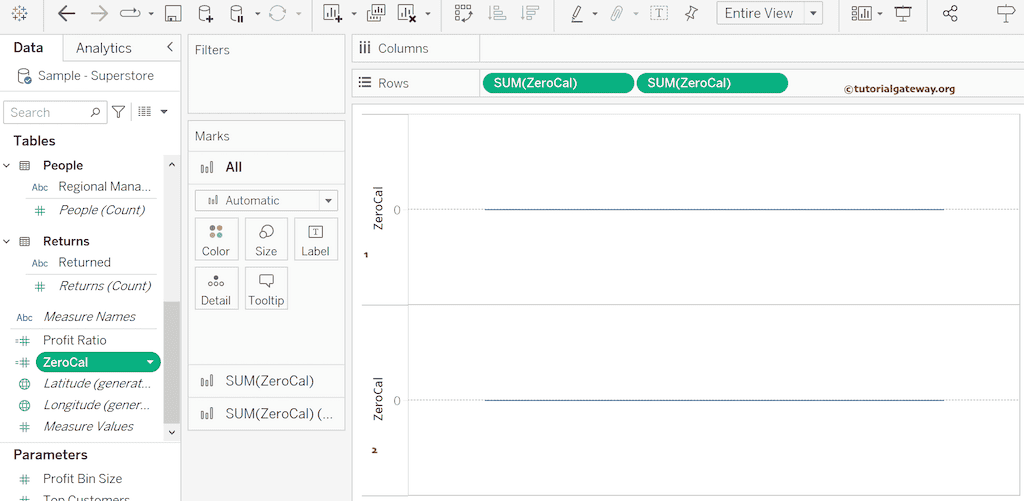Click the Presentation Mode icon
The height and width of the screenshot is (501, 1024).
tap(903, 13)
